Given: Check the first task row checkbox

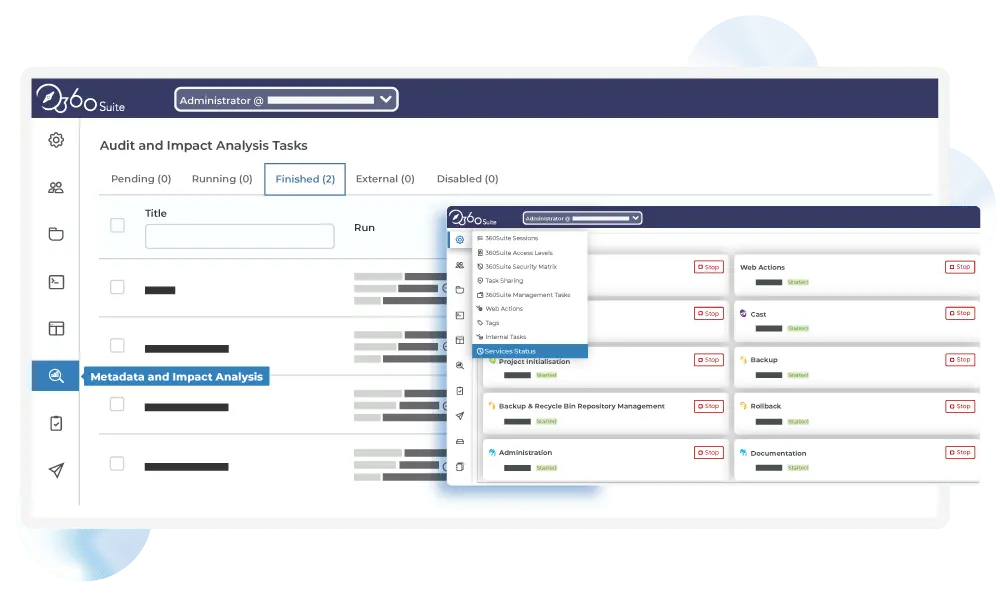Looking at the screenshot, I should click(117, 287).
